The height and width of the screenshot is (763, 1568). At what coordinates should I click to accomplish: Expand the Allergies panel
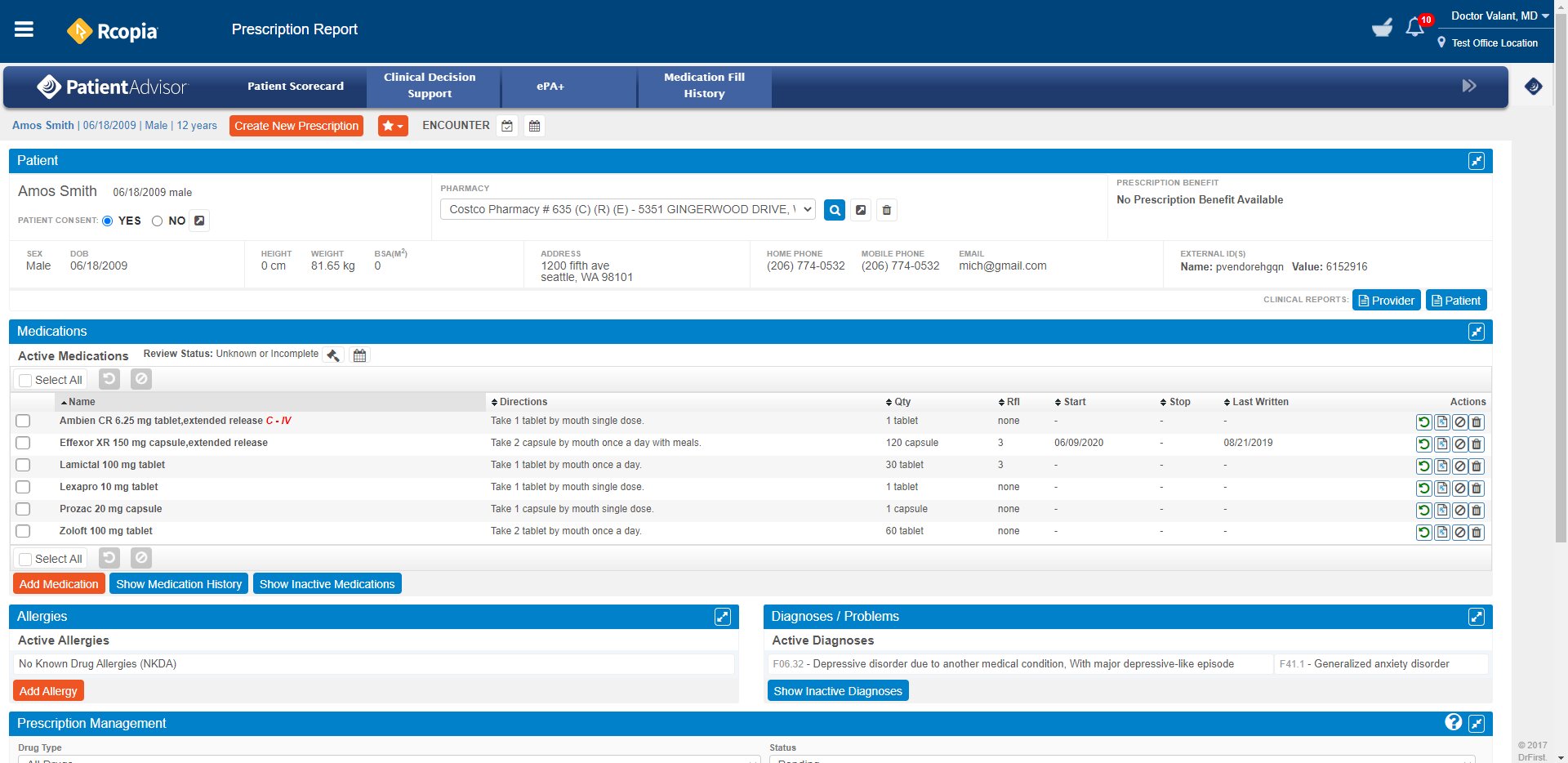(722, 617)
